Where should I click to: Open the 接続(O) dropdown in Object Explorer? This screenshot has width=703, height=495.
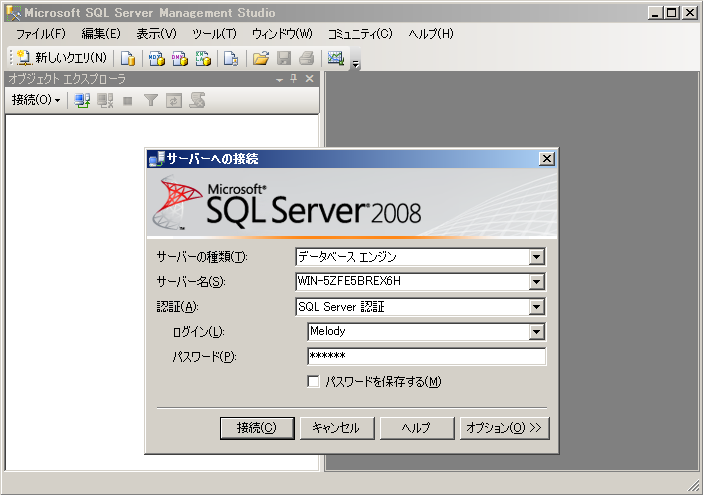coord(36,100)
